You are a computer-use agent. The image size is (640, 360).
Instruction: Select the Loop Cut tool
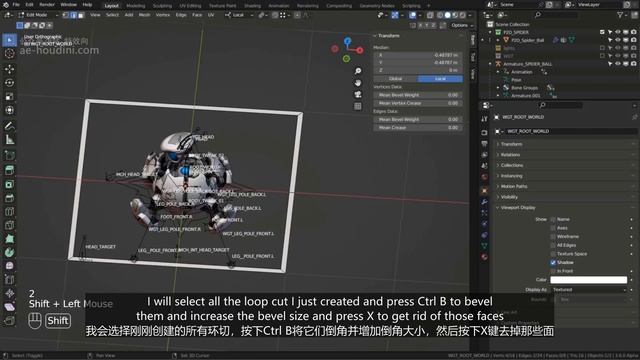(9, 212)
